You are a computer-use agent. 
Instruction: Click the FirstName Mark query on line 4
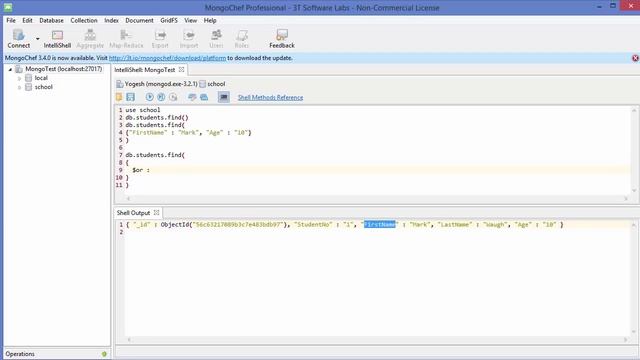point(188,133)
